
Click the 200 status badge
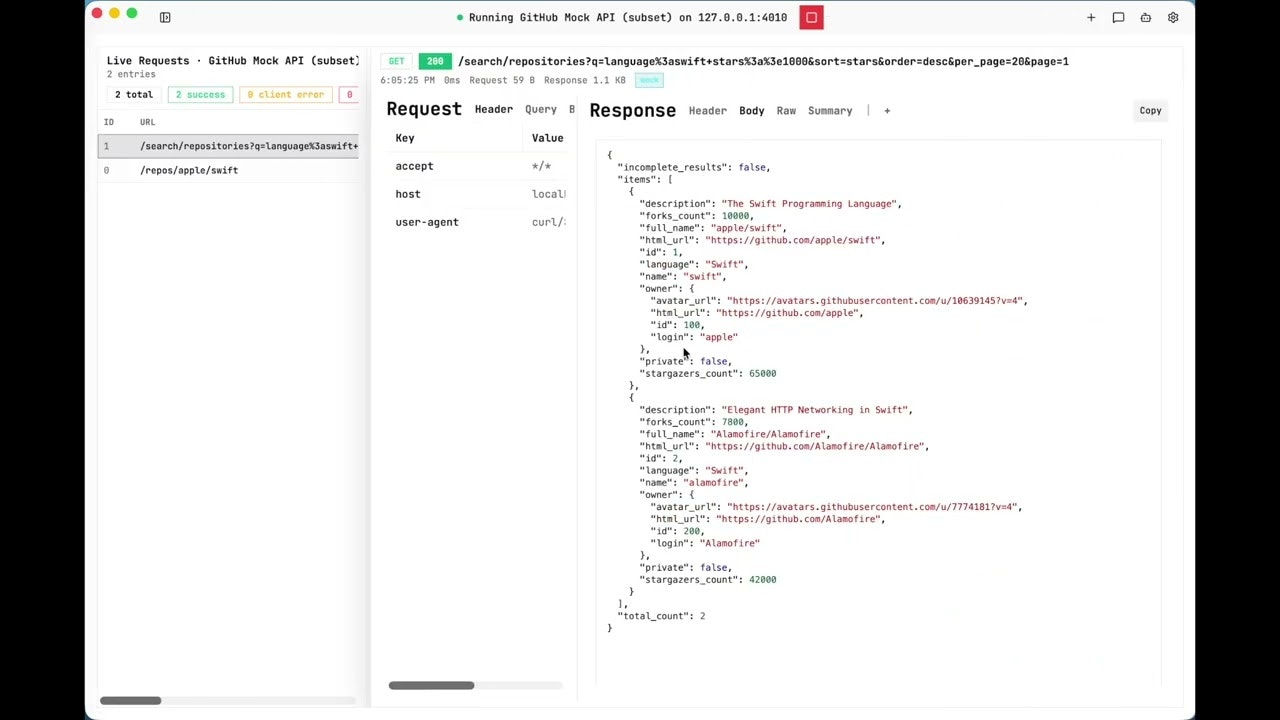pyautogui.click(x=435, y=61)
